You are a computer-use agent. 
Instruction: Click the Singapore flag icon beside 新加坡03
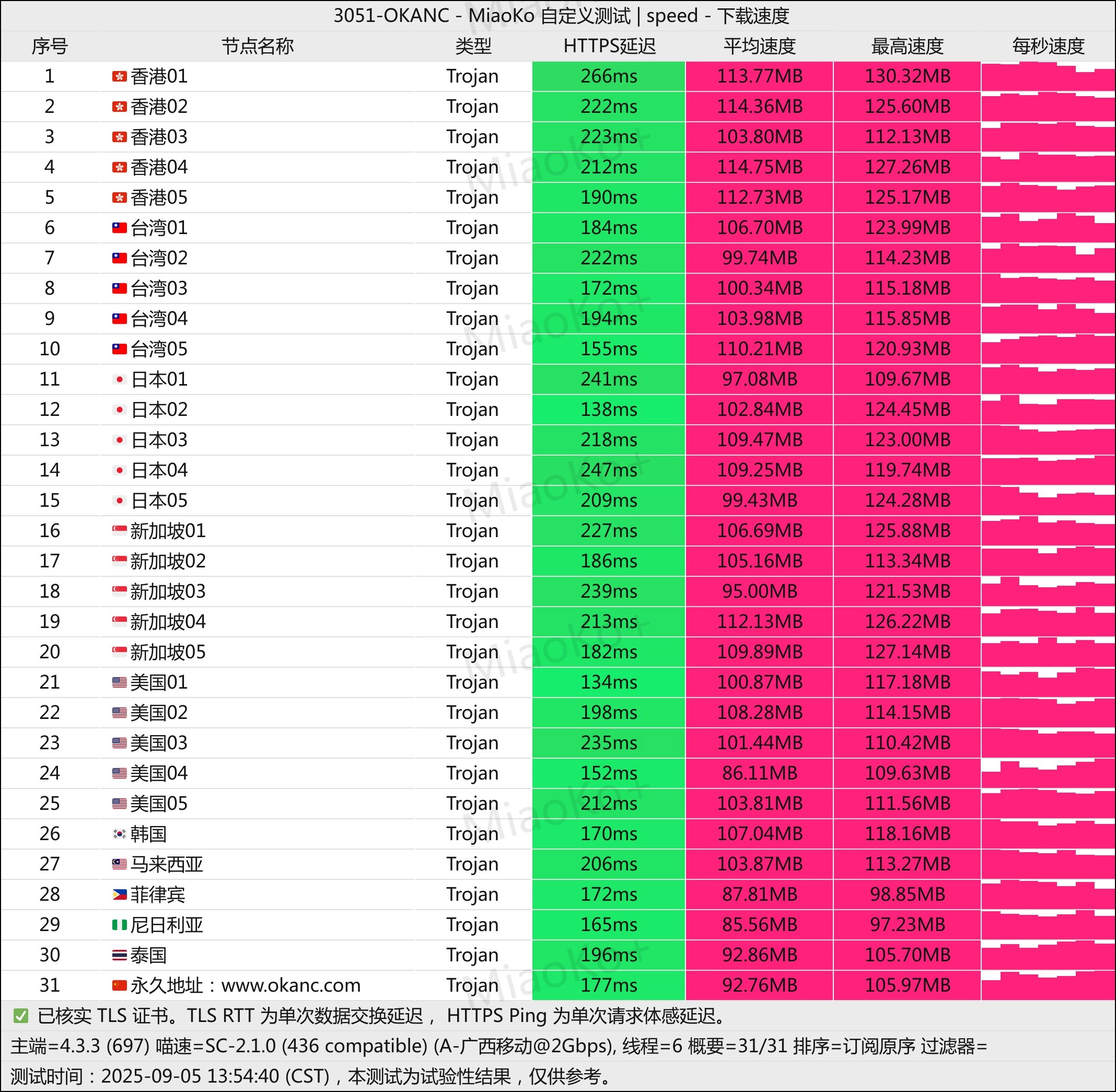click(x=119, y=591)
